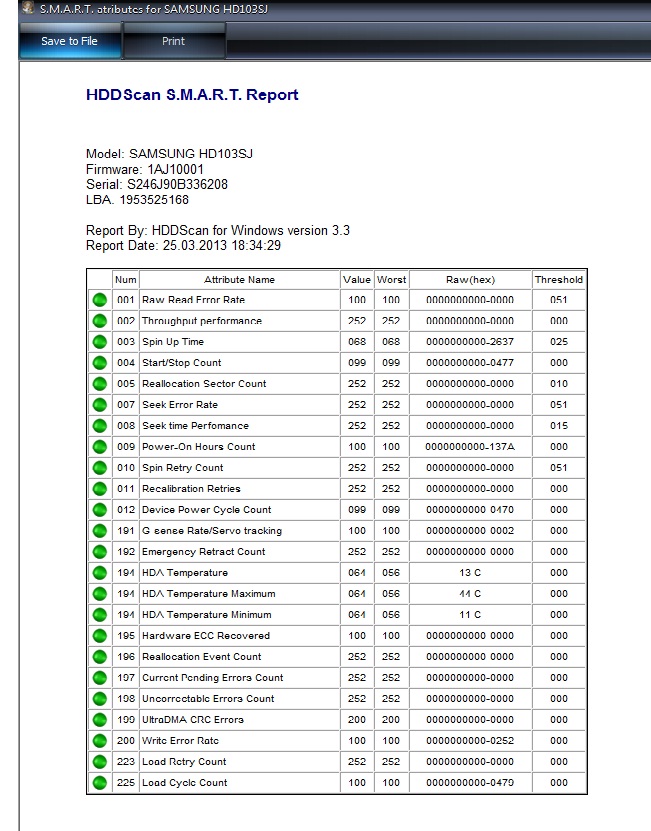Click the Raw(hex) column header

pyautogui.click(x=469, y=280)
